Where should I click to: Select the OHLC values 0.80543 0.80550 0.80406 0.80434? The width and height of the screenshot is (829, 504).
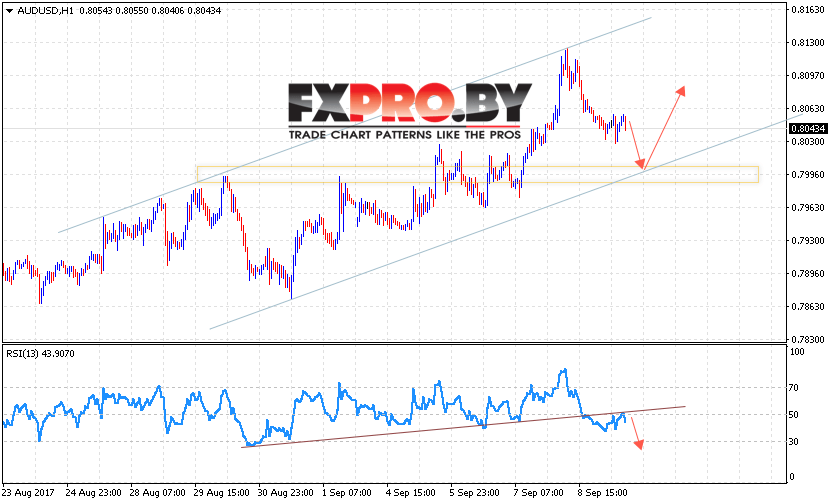point(150,11)
